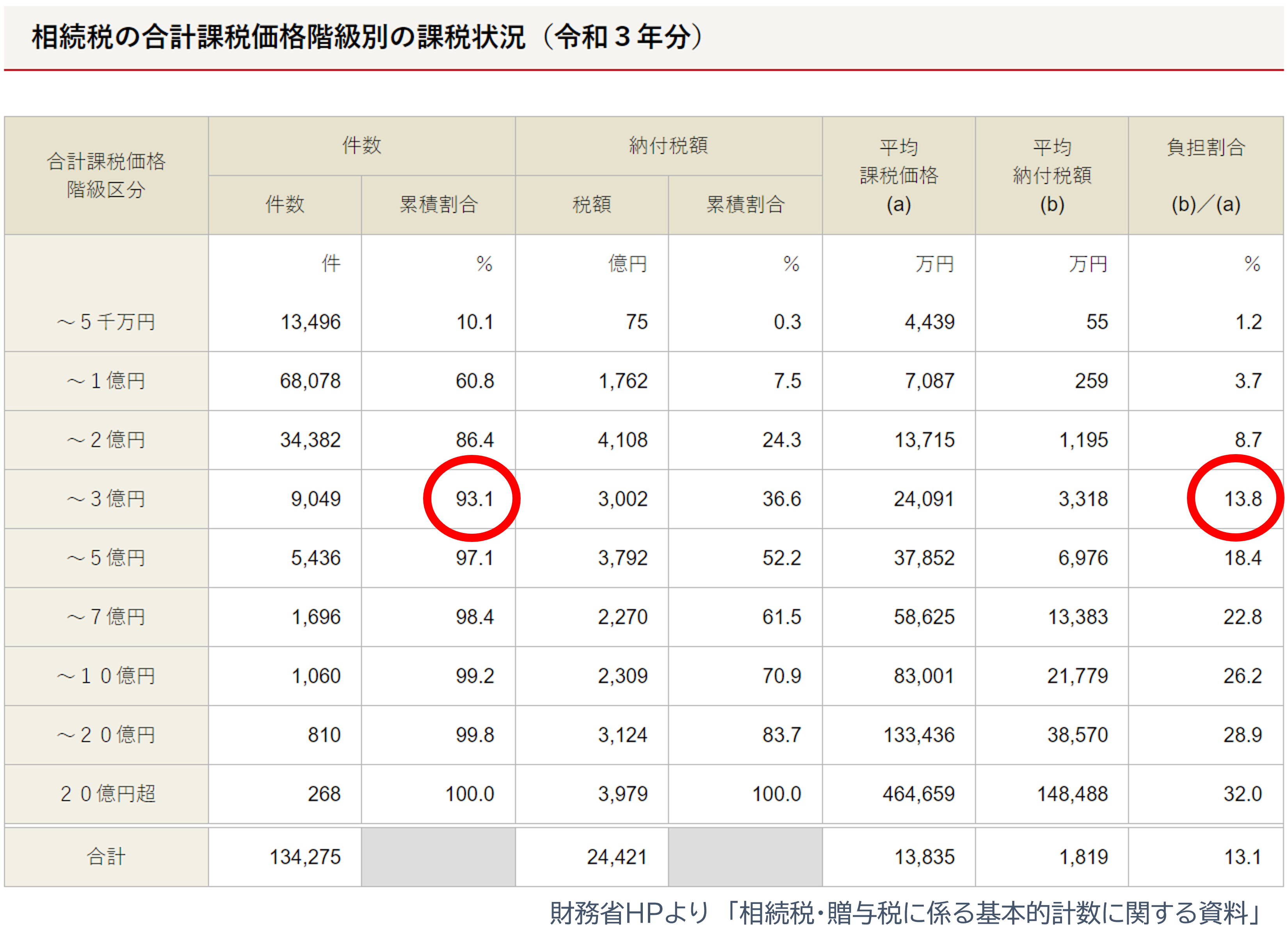Select the average price 464,659

[918, 794]
